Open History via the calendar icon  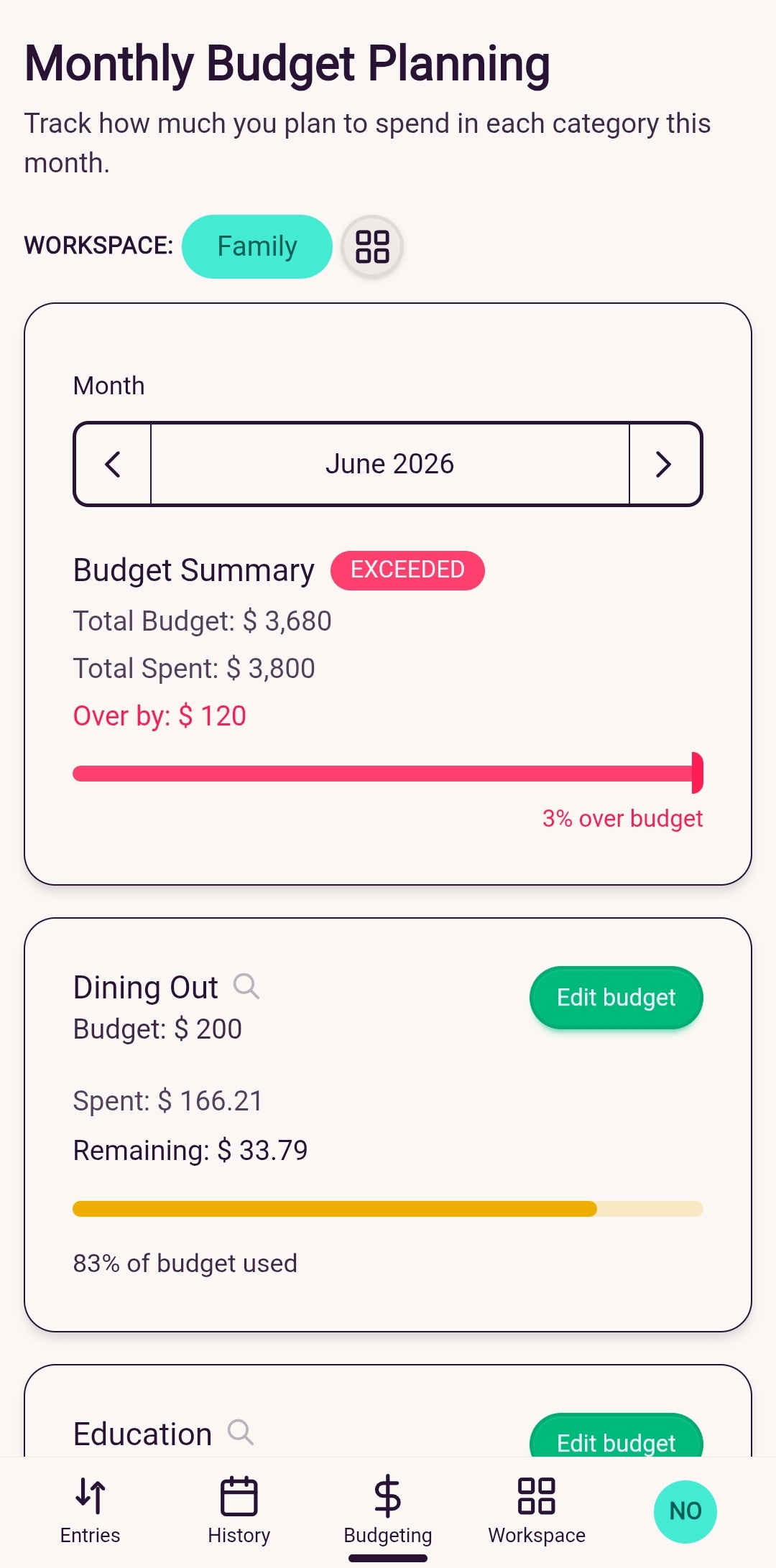click(x=239, y=1495)
